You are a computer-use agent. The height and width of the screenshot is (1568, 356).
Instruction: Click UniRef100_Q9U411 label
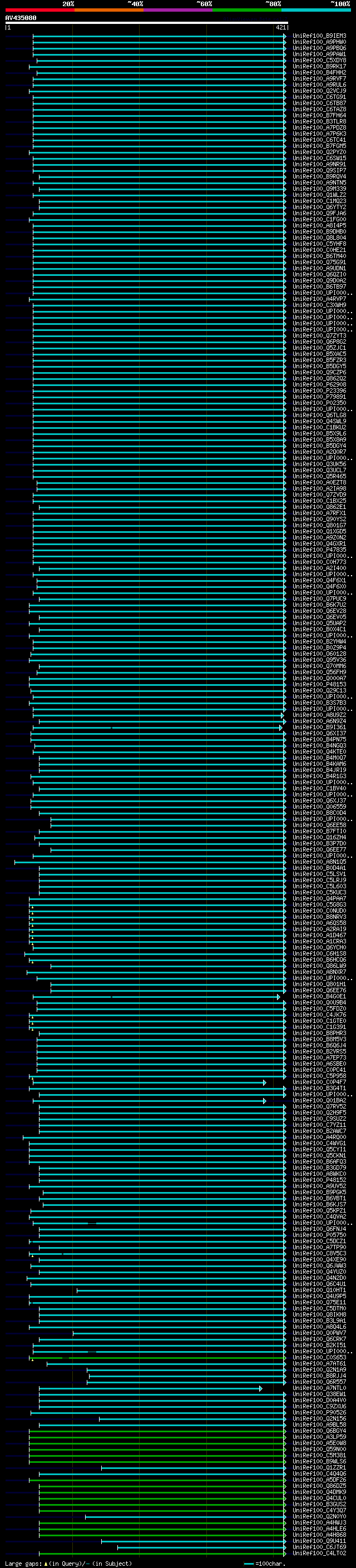[319, 1541]
